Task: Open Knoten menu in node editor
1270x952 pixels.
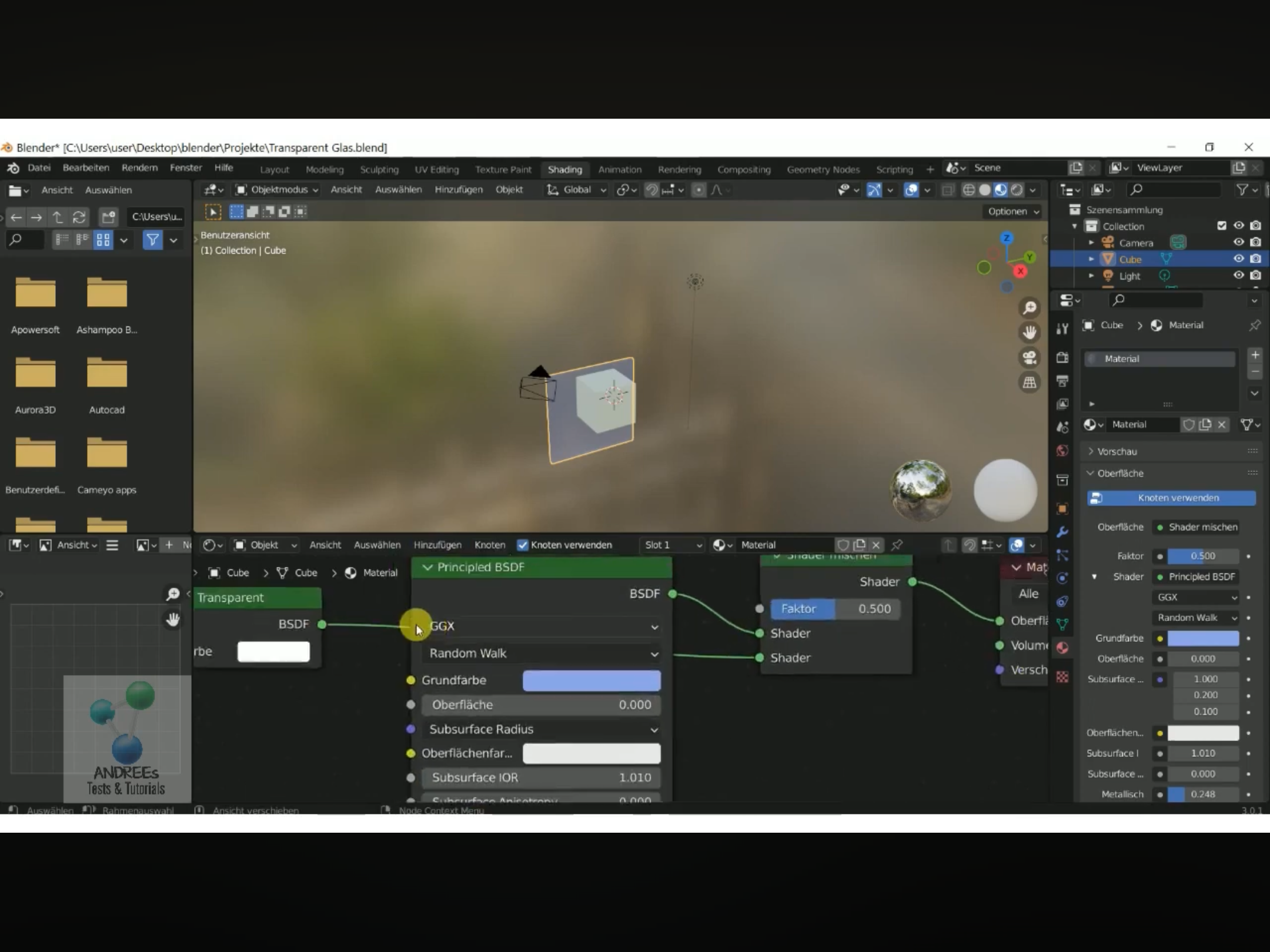Action: pyautogui.click(x=490, y=545)
